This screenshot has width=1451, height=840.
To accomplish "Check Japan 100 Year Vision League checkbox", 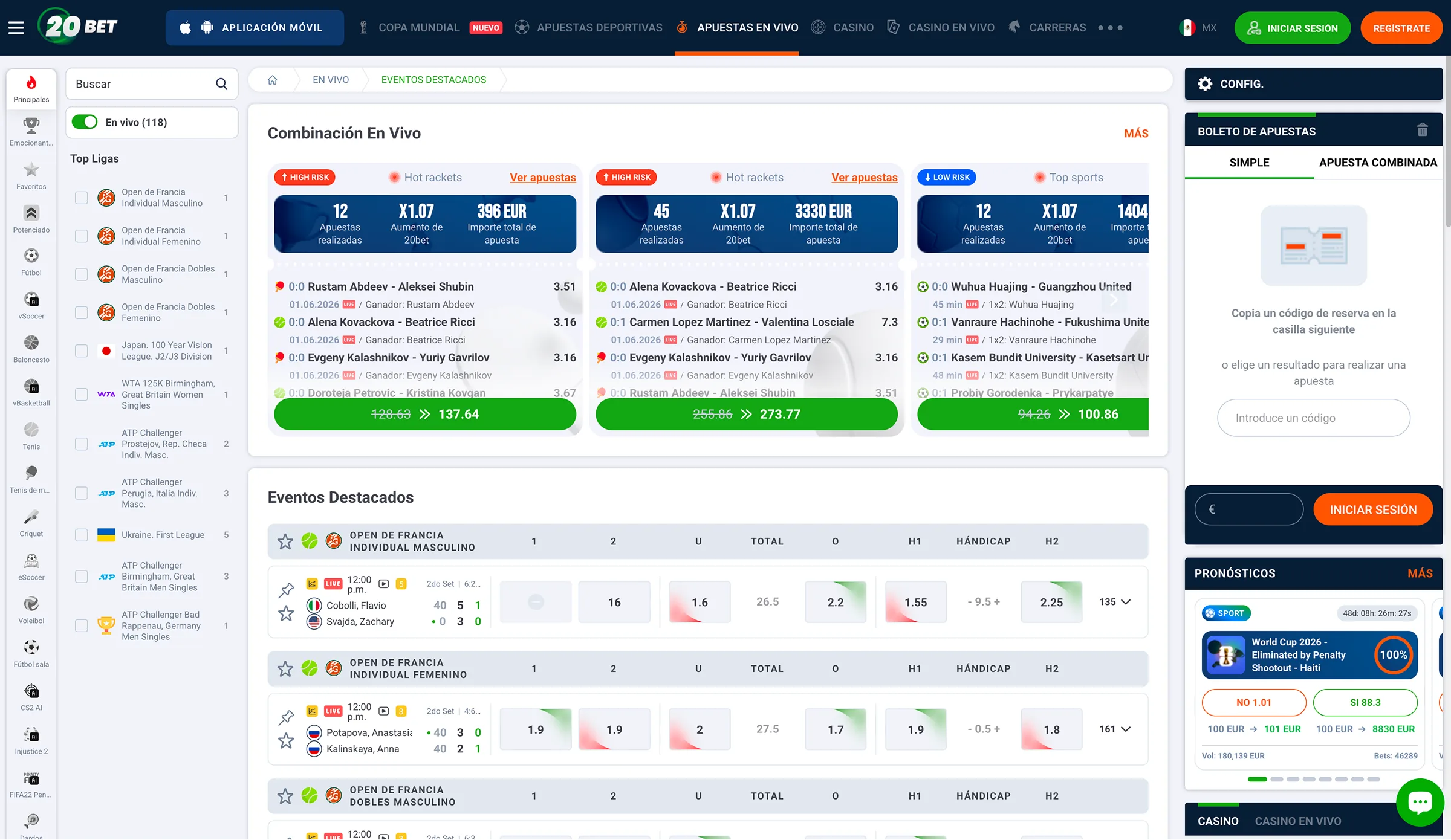I will (81, 351).
